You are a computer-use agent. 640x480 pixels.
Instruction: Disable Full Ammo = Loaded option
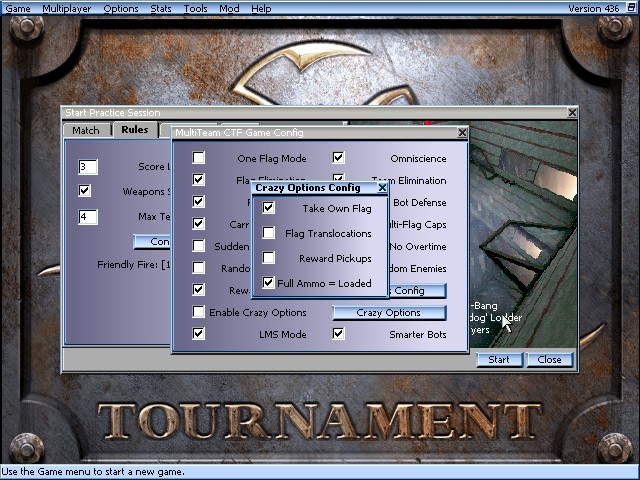pyautogui.click(x=269, y=283)
